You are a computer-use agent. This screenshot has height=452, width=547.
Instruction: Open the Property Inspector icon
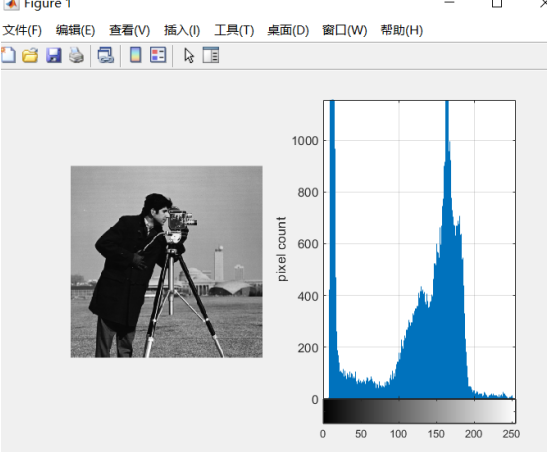[x=211, y=55]
